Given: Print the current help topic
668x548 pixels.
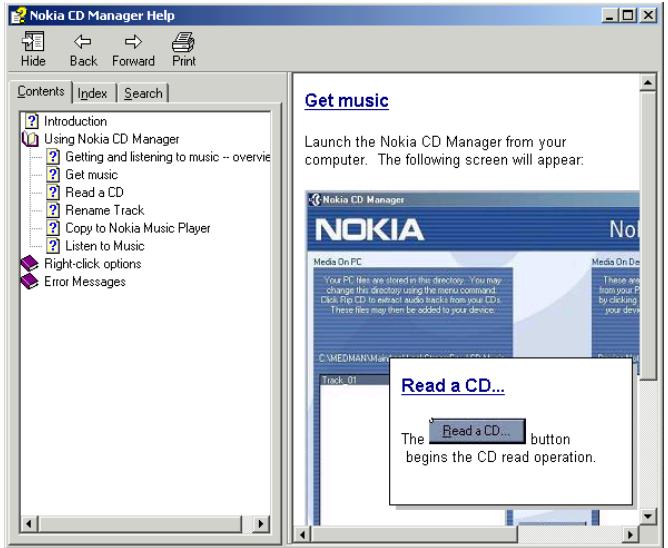Looking at the screenshot, I should 184,42.
